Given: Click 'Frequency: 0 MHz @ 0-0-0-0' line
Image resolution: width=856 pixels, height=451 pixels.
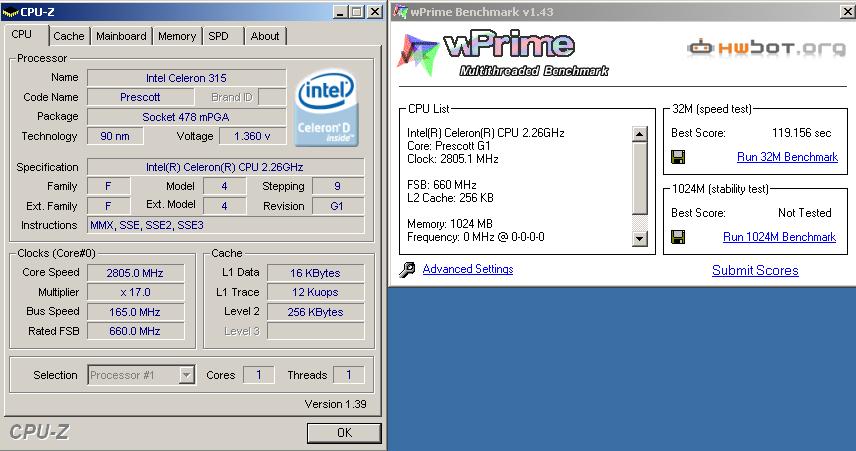Looking at the screenshot, I should tap(475, 237).
